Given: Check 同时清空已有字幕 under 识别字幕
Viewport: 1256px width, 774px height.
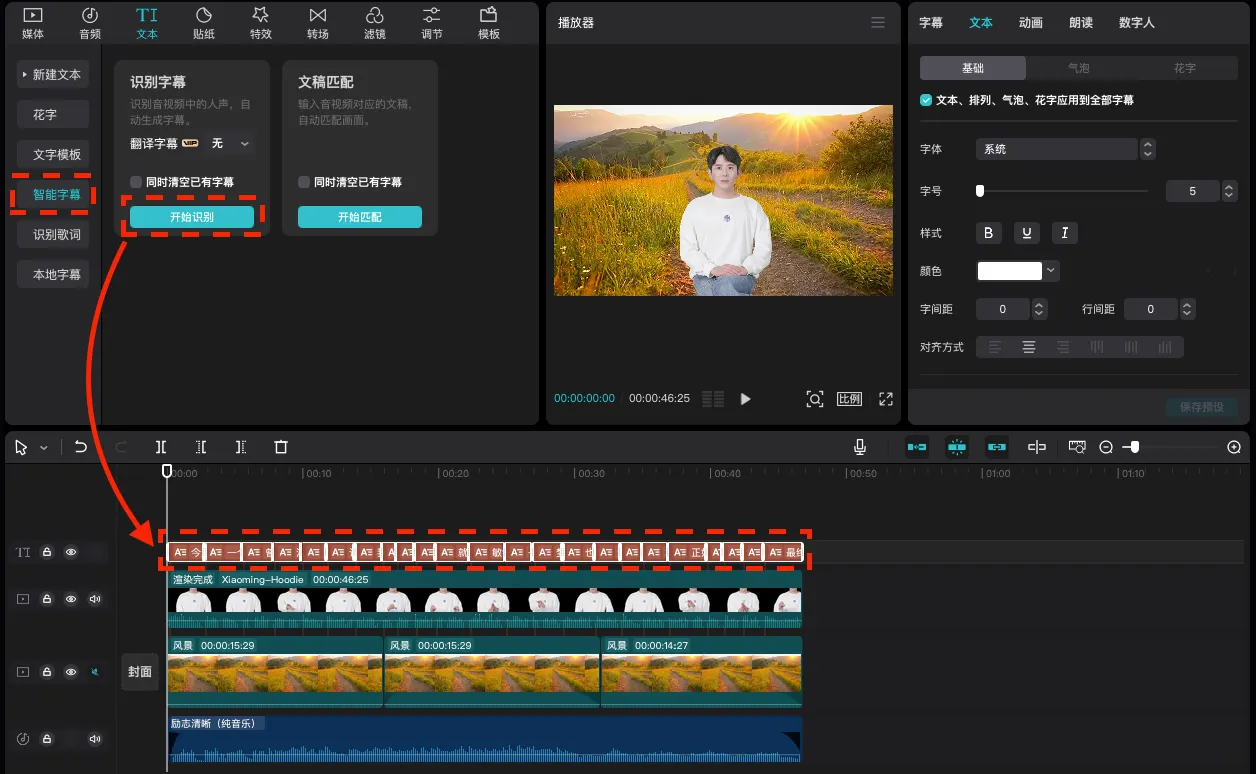Looking at the screenshot, I should coord(136,182).
